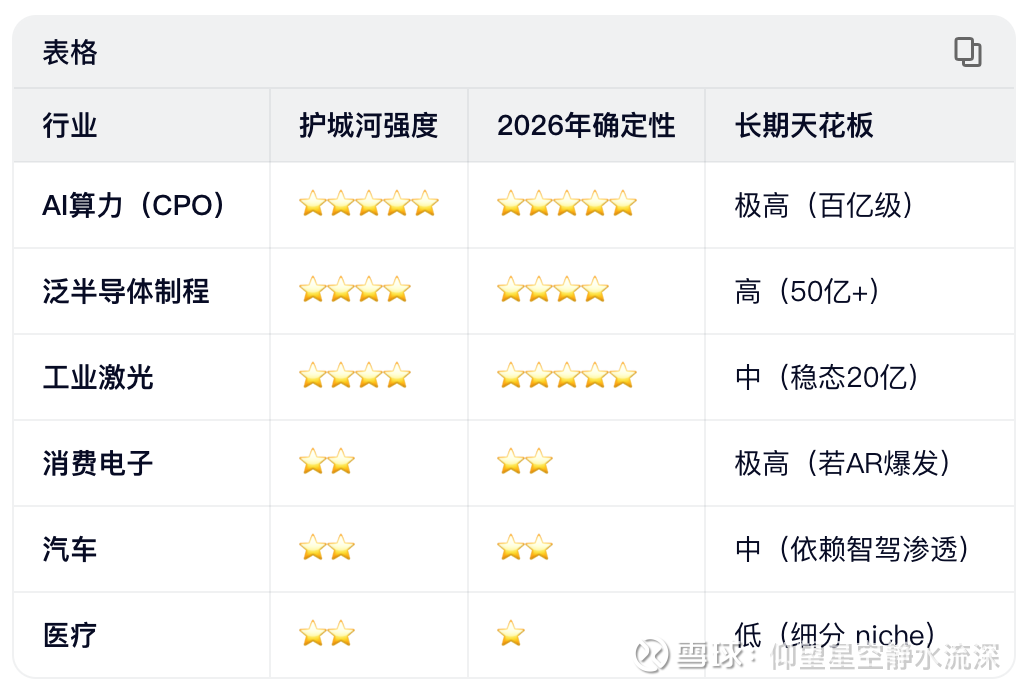Click 泛半导体制程 2026 certainty four-star rating
This screenshot has height=688, width=1030.
coord(552,291)
